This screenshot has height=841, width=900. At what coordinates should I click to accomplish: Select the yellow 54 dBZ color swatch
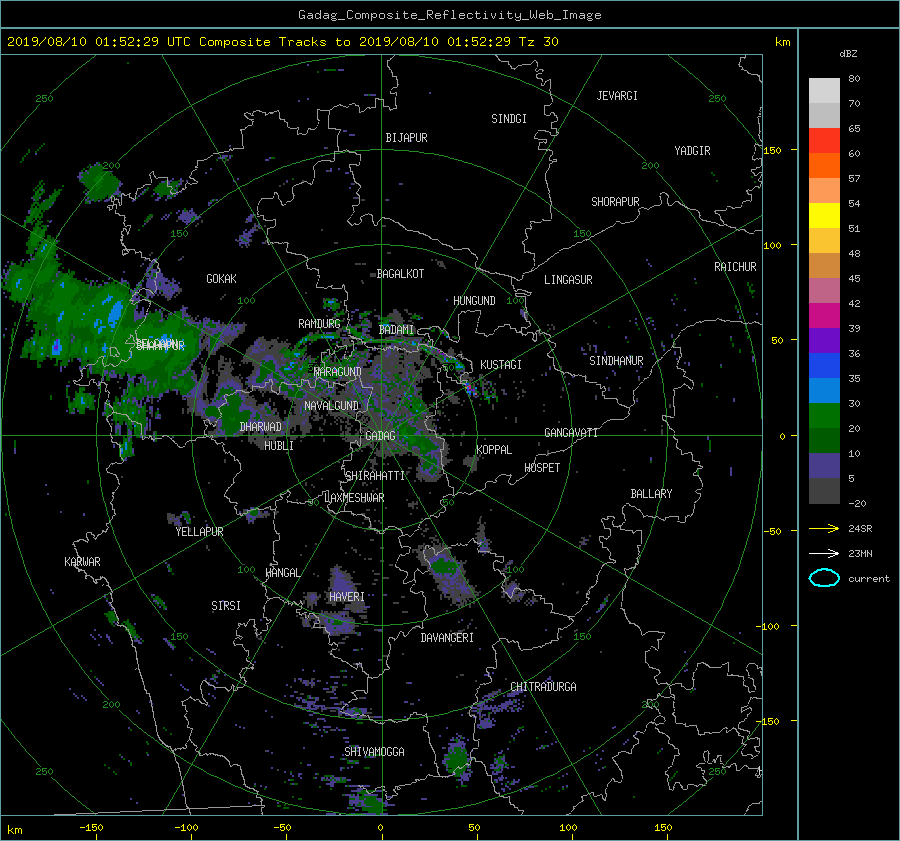point(824,215)
